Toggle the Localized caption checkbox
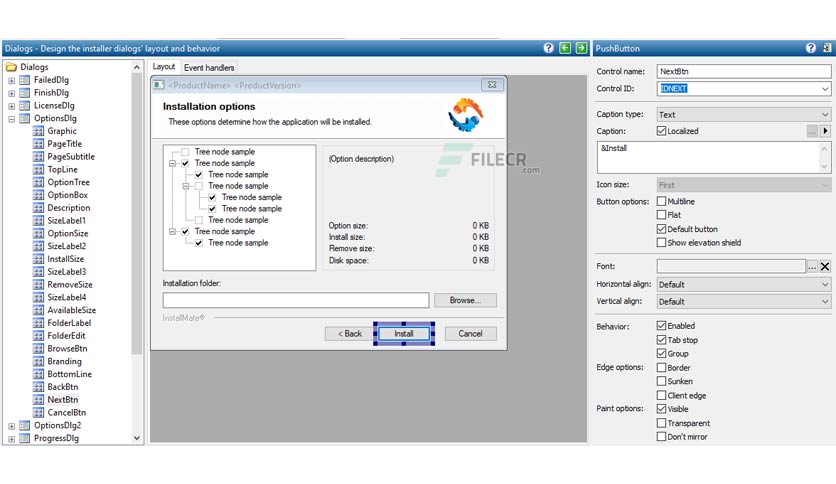The height and width of the screenshot is (484, 836). 661,131
